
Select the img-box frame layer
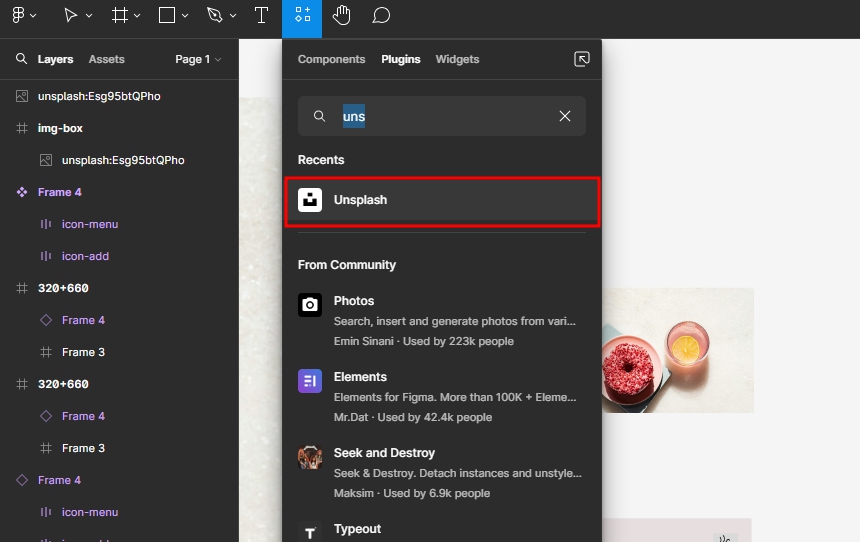[120, 128]
